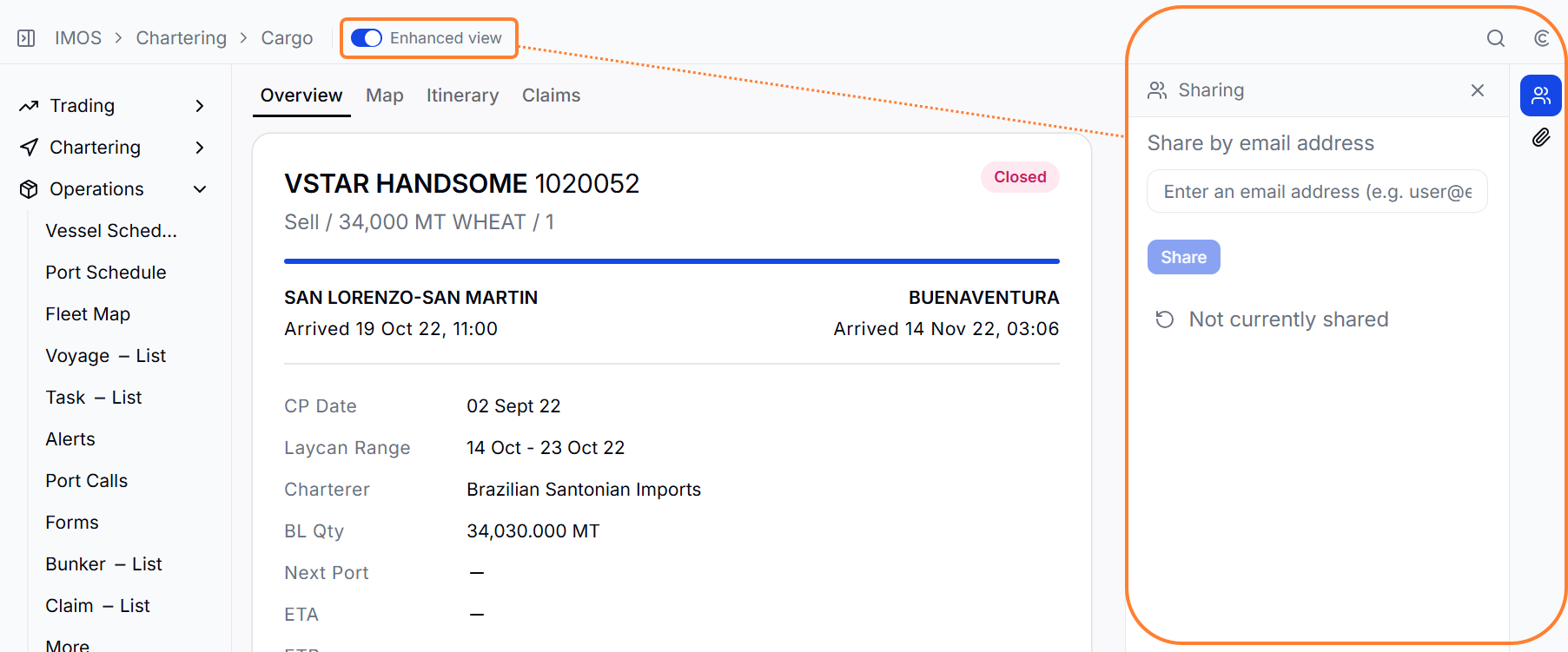Click the blue voyage progress bar

[672, 260]
